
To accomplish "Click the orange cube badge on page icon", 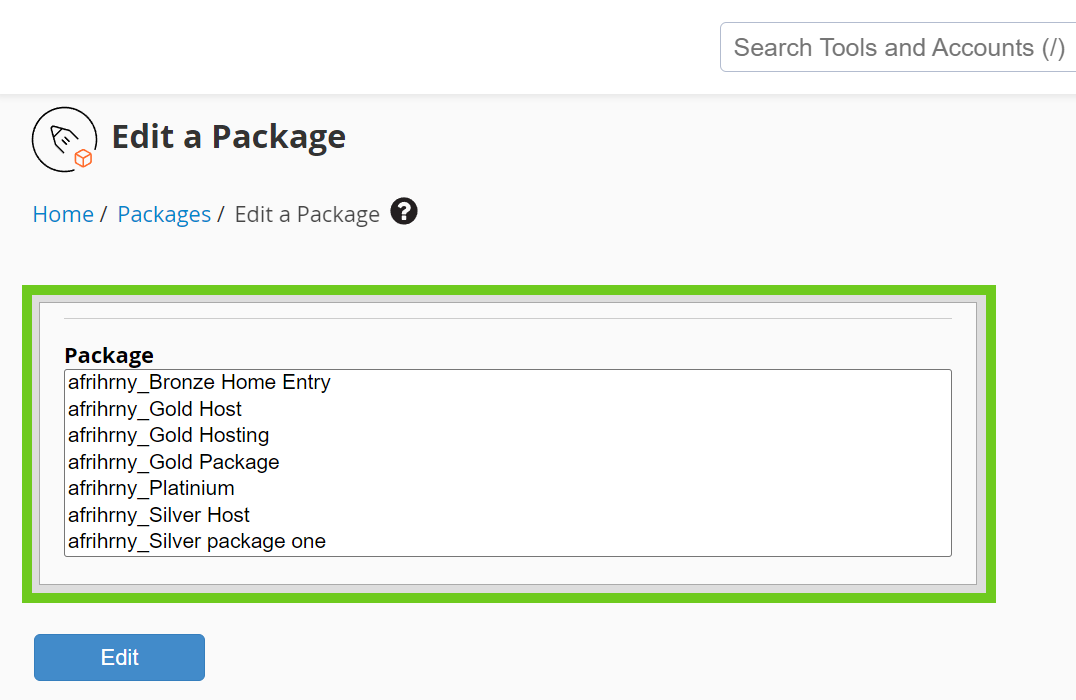I will click(84, 158).
